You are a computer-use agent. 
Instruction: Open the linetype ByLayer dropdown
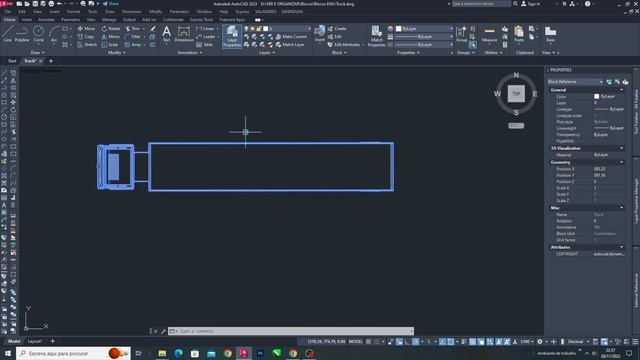pos(424,44)
